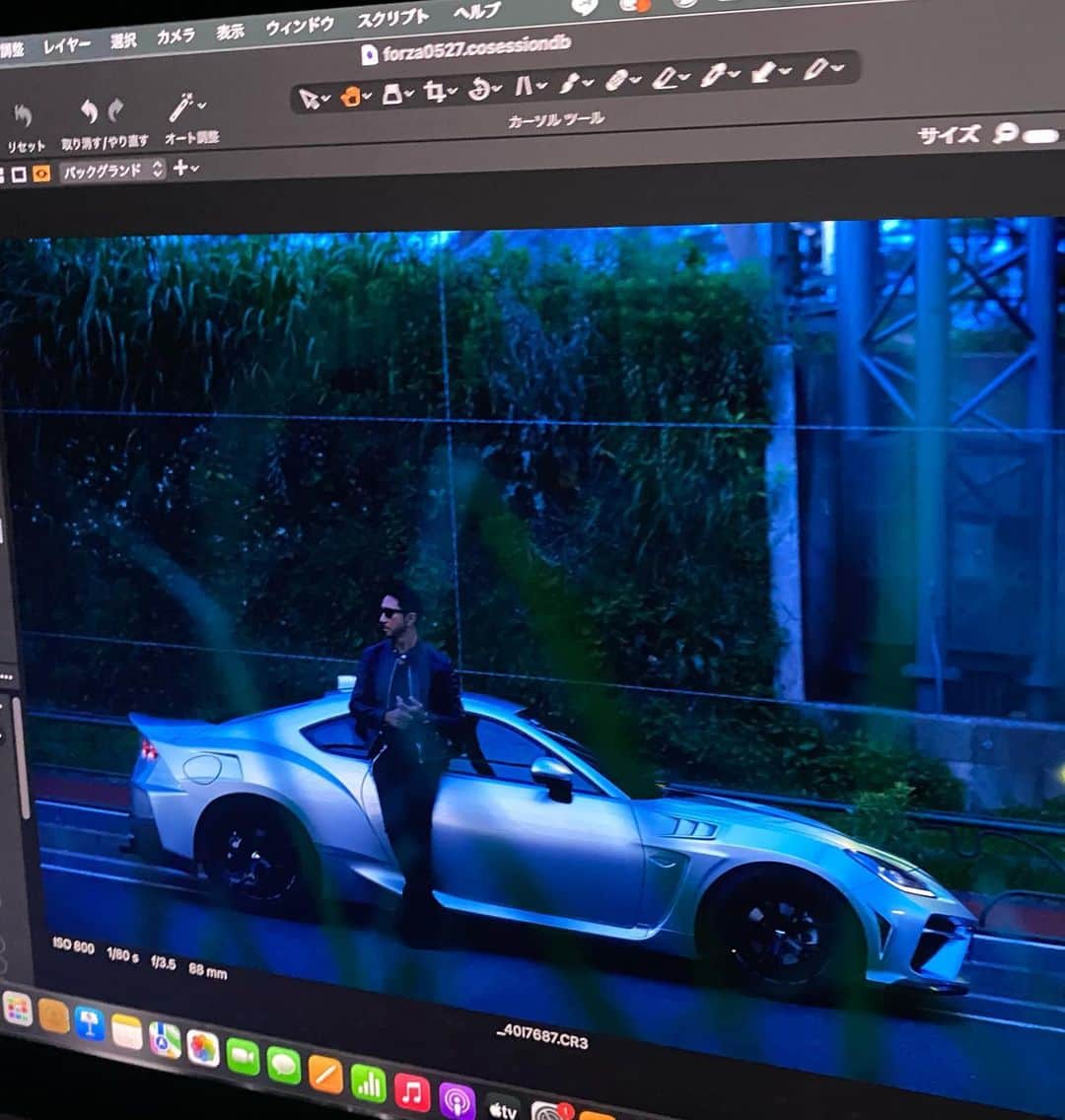Viewport: 1065px width, 1120px height.
Task: Open the ヘルプ menu
Action: [x=477, y=11]
